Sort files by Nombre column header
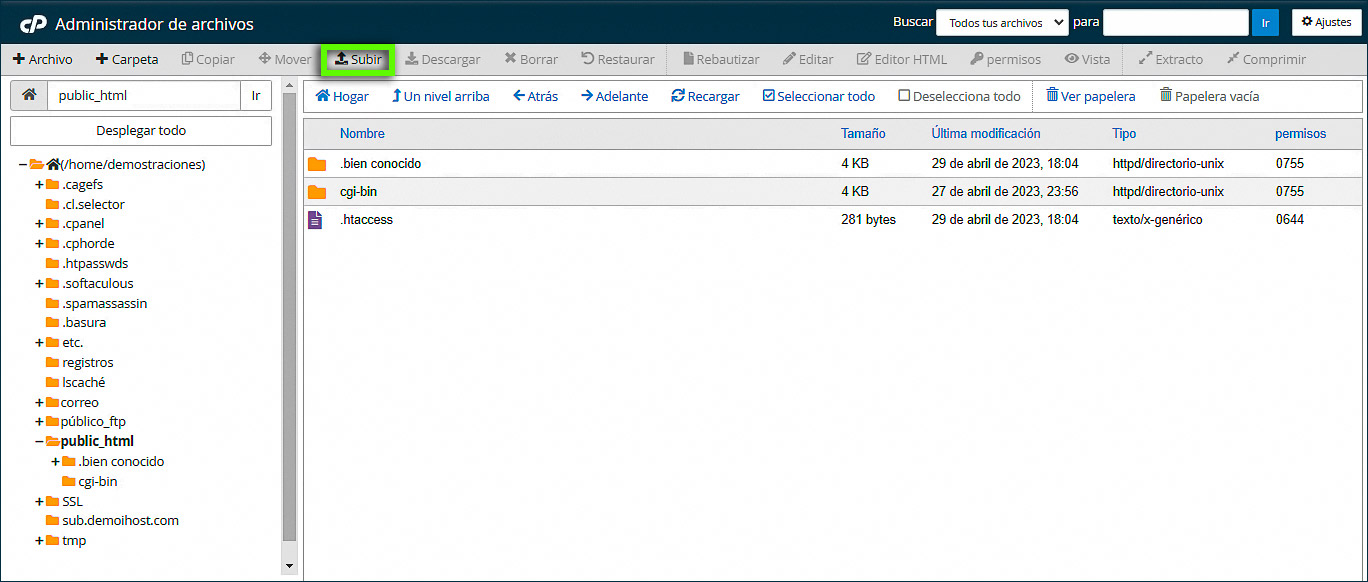This screenshot has height=582, width=1368. [362, 133]
